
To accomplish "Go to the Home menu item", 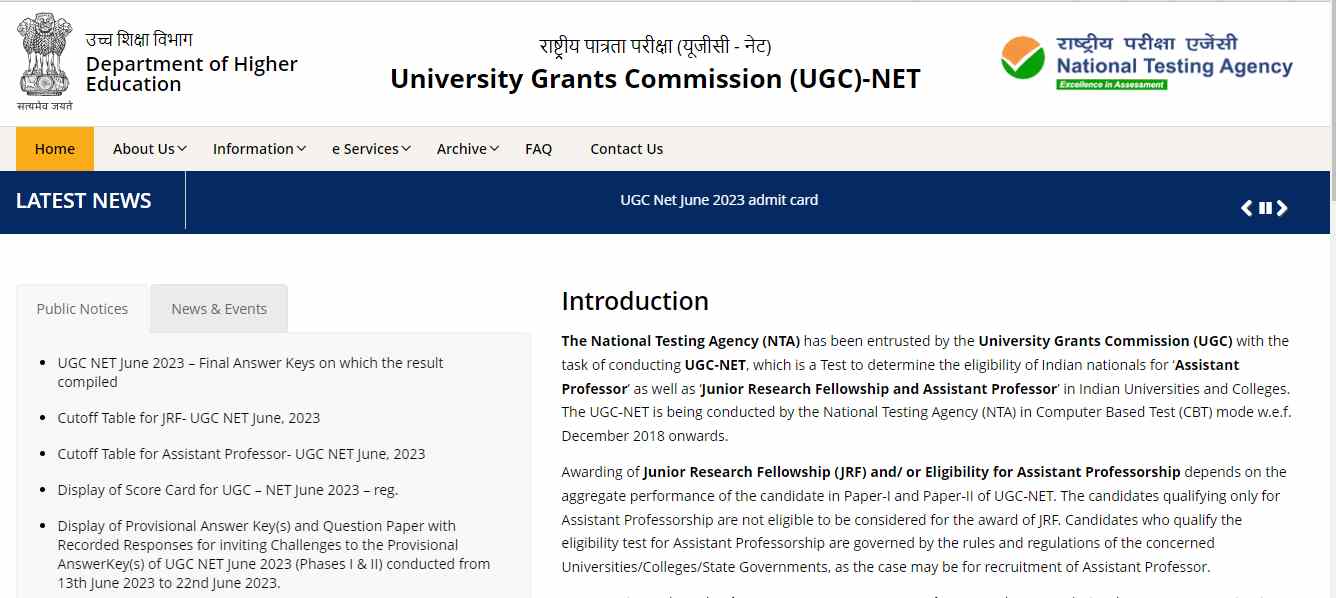I will click(x=55, y=149).
